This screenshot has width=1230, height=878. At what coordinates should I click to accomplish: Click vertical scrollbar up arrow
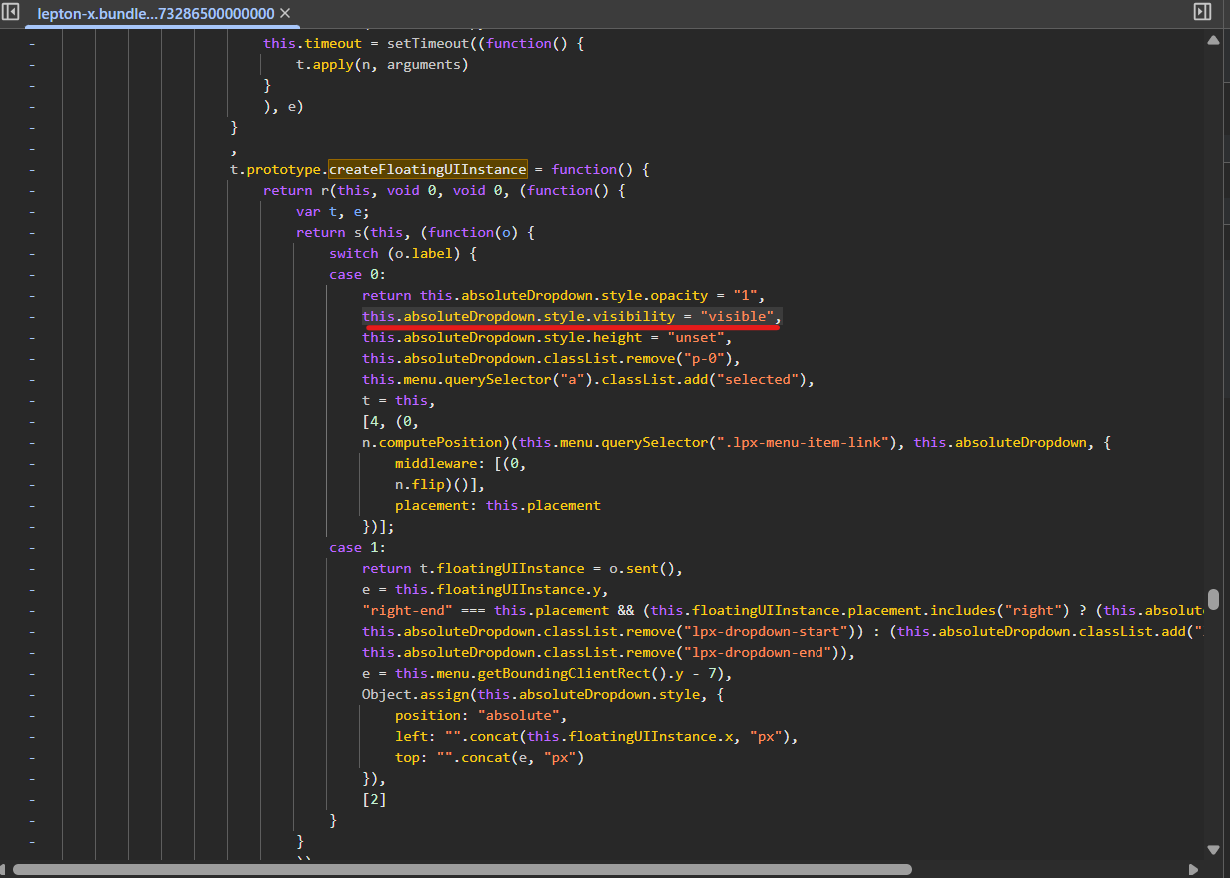click(1213, 39)
